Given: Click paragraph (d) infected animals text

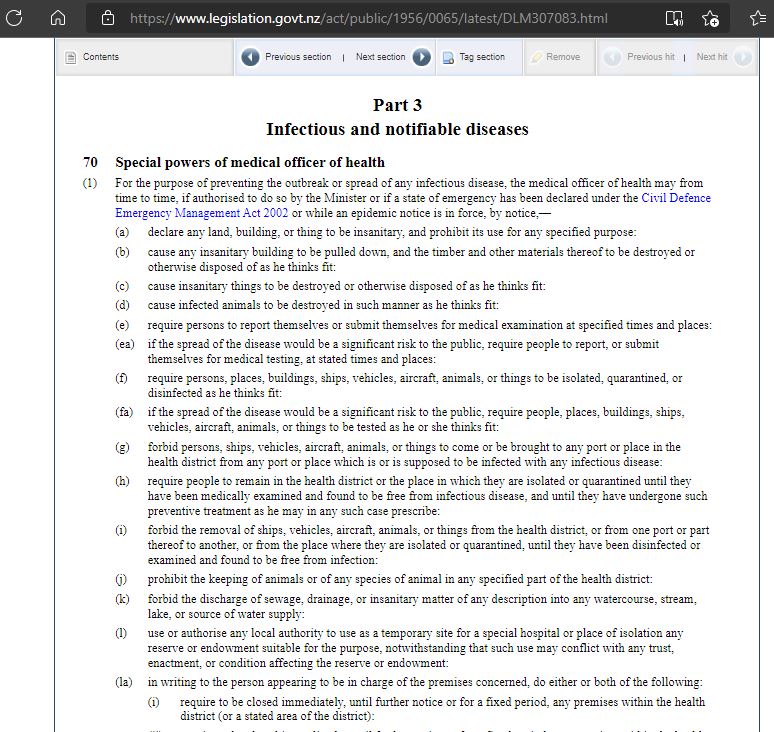Looking at the screenshot, I should click(323, 305).
